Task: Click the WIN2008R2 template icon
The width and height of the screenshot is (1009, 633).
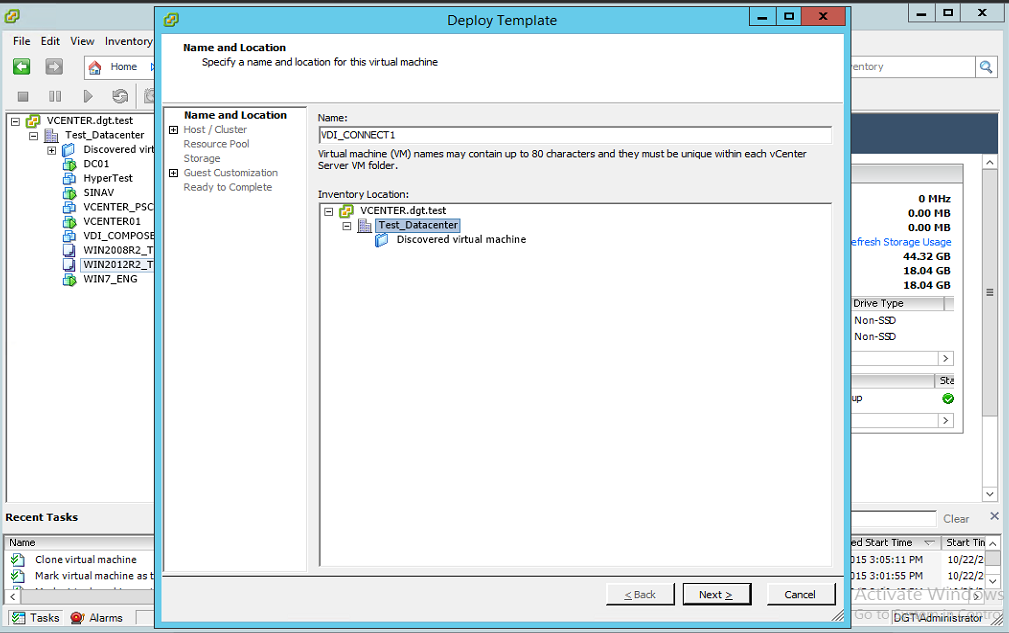Action: pyautogui.click(x=69, y=250)
